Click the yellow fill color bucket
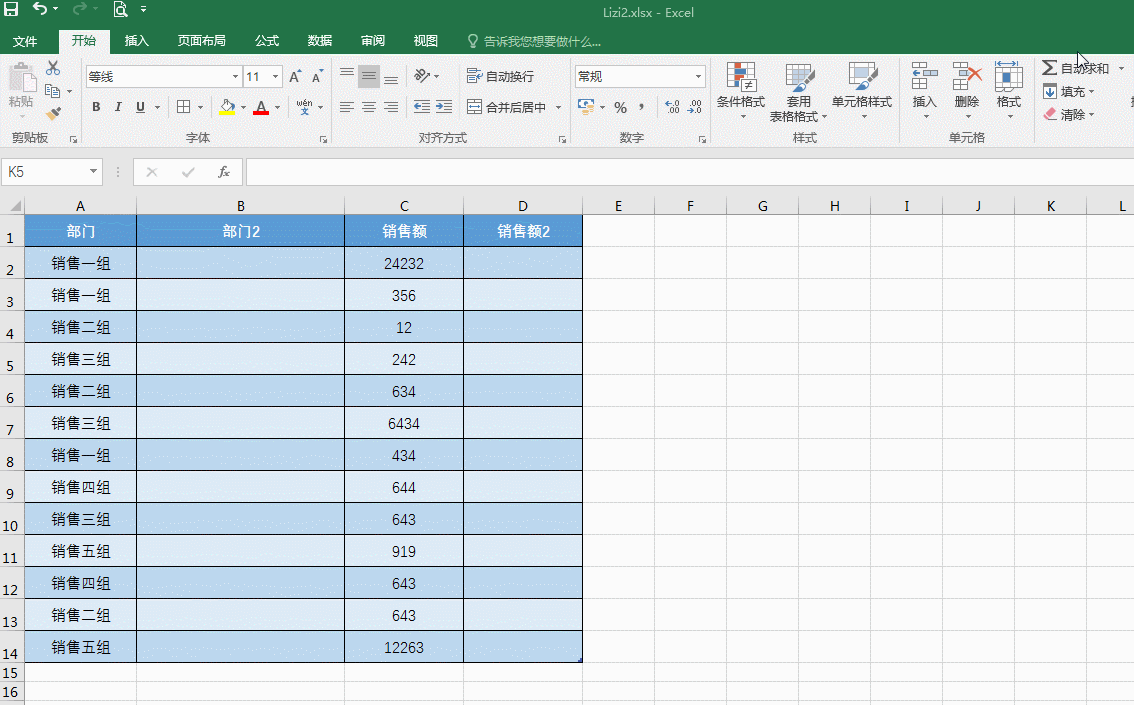Viewport: 1134px width, 705px height. tap(227, 107)
